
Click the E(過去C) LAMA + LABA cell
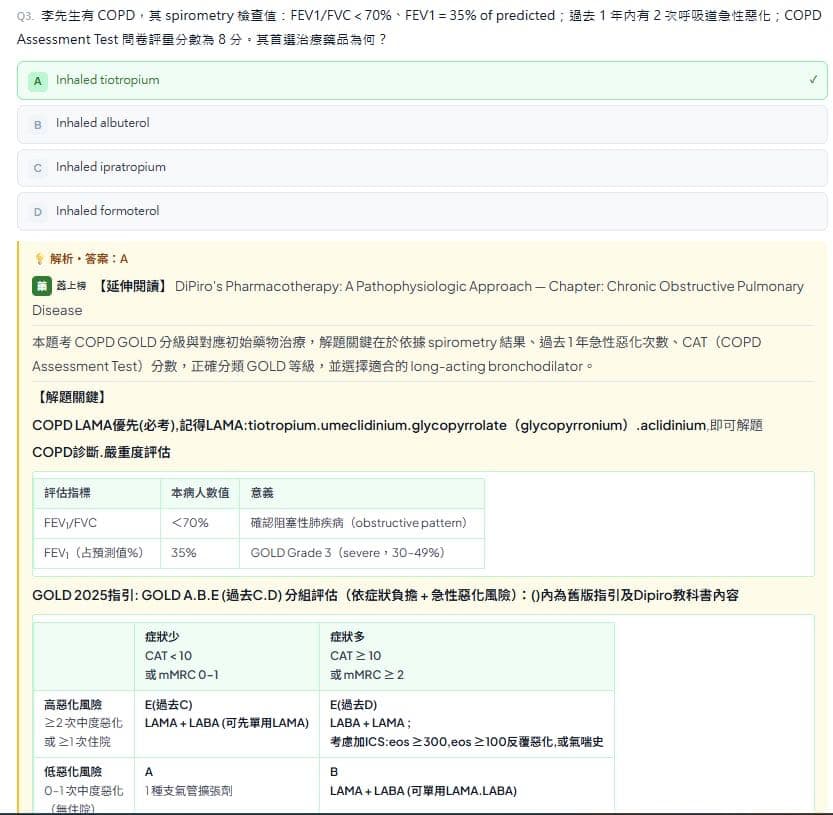pyautogui.click(x=227, y=724)
